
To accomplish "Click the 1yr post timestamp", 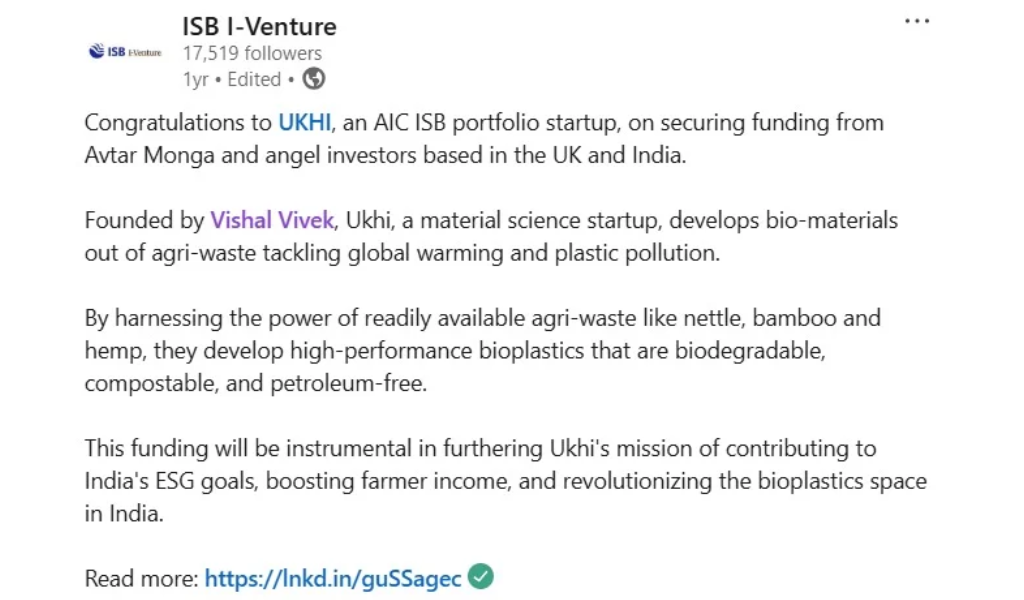I will pos(194,79).
